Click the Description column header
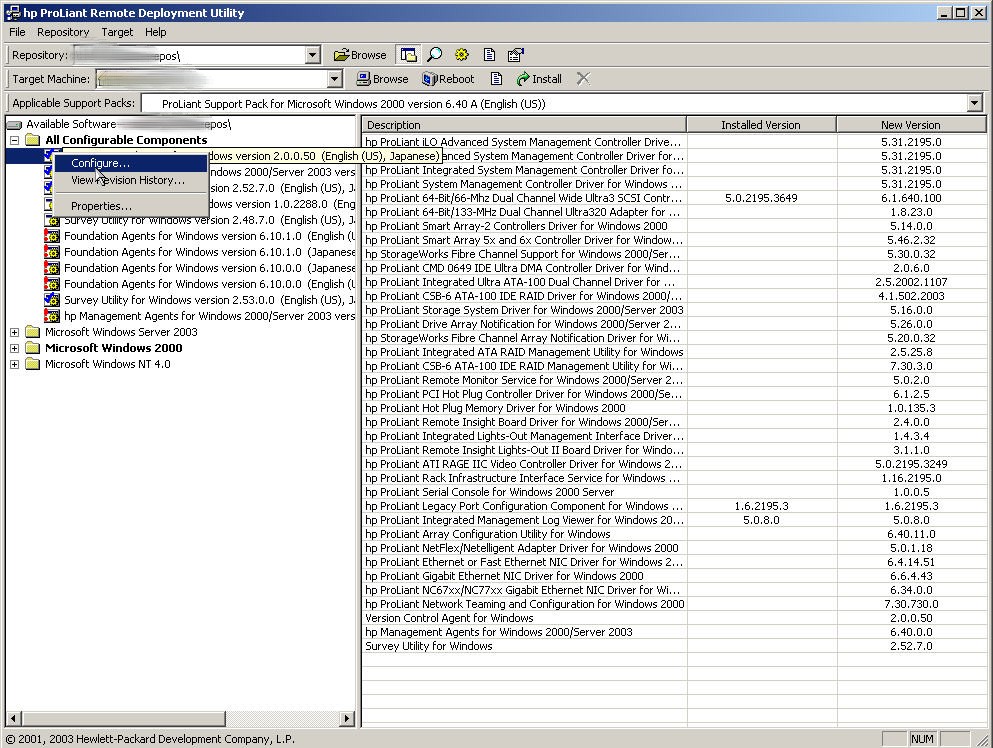The width and height of the screenshot is (993, 748). click(524, 125)
